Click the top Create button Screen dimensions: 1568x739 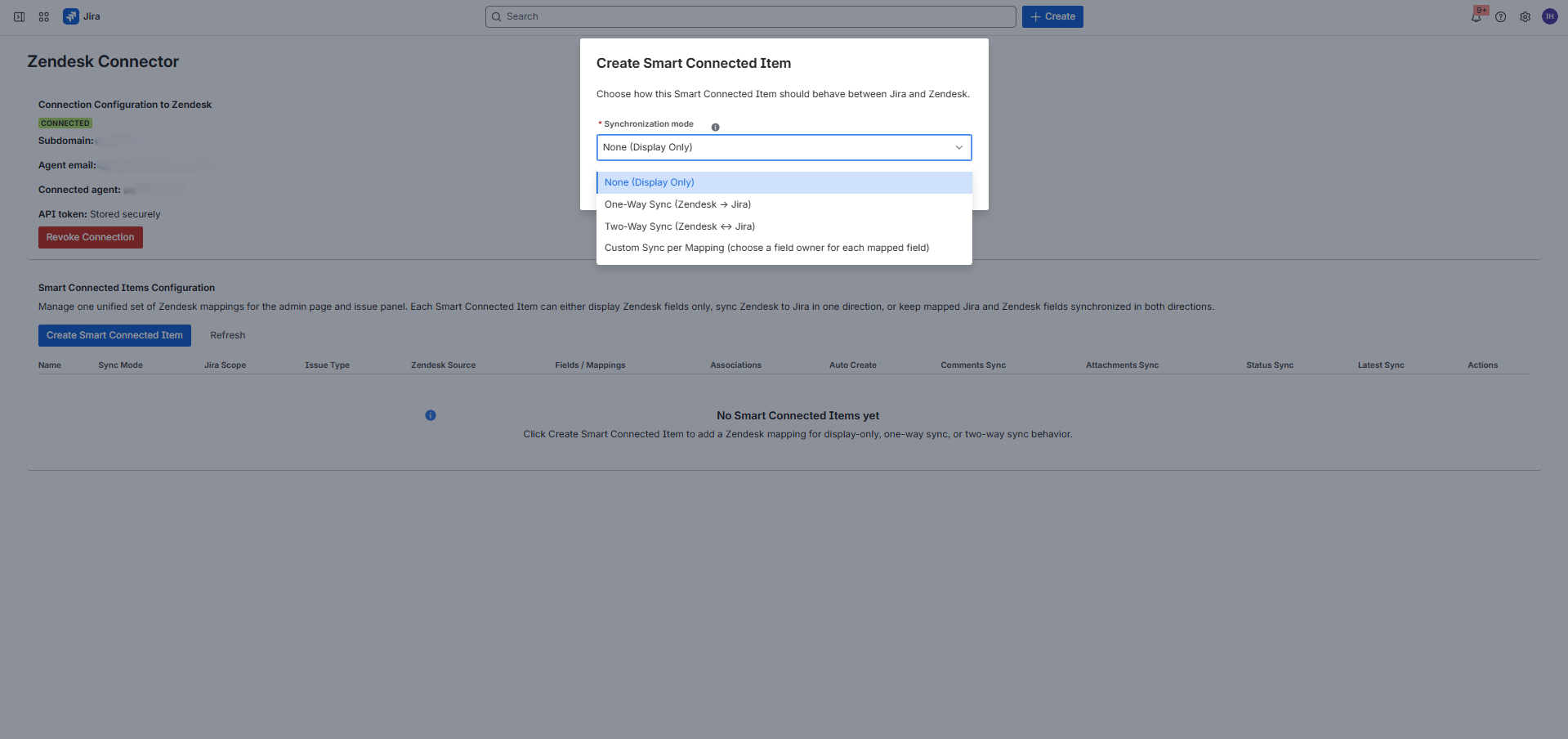1052,16
